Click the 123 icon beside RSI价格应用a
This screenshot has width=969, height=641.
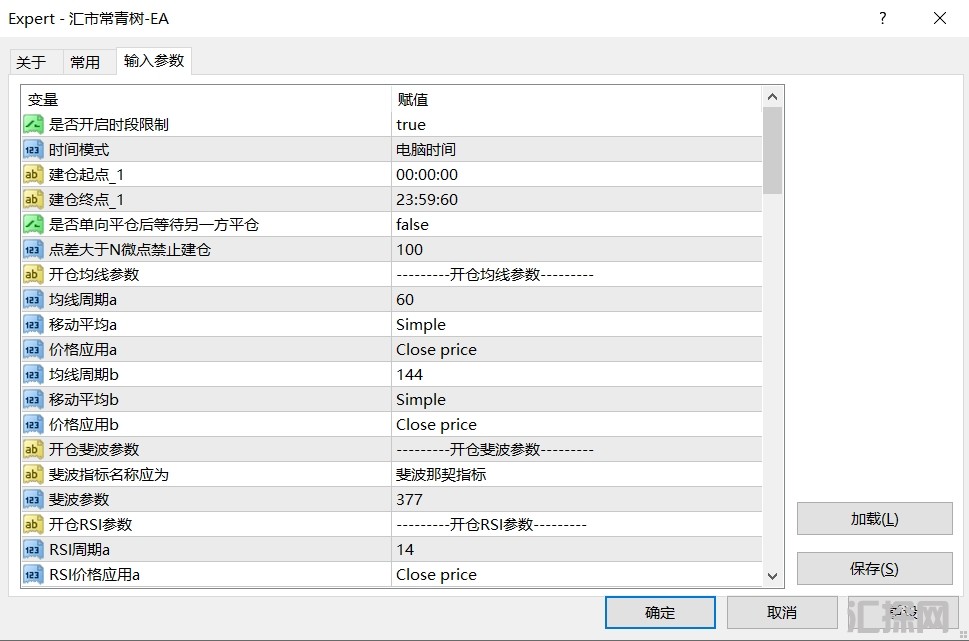pos(33,575)
